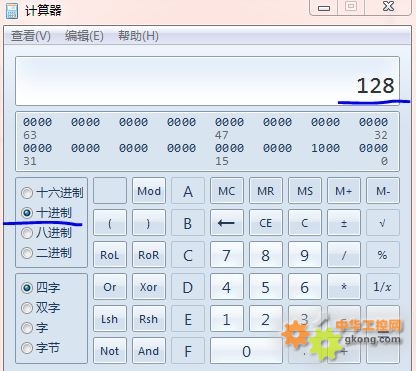The height and width of the screenshot is (371, 416).
Task: Open the 查看(V) menu
Action: coord(31,36)
